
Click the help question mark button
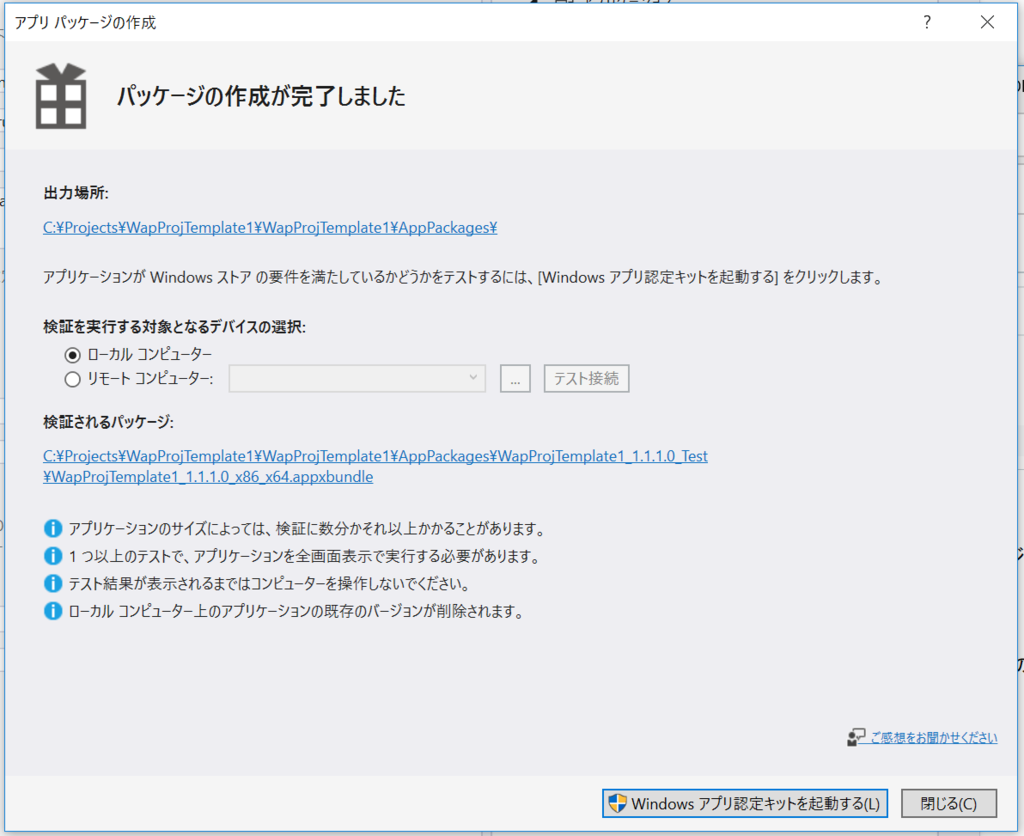927,22
